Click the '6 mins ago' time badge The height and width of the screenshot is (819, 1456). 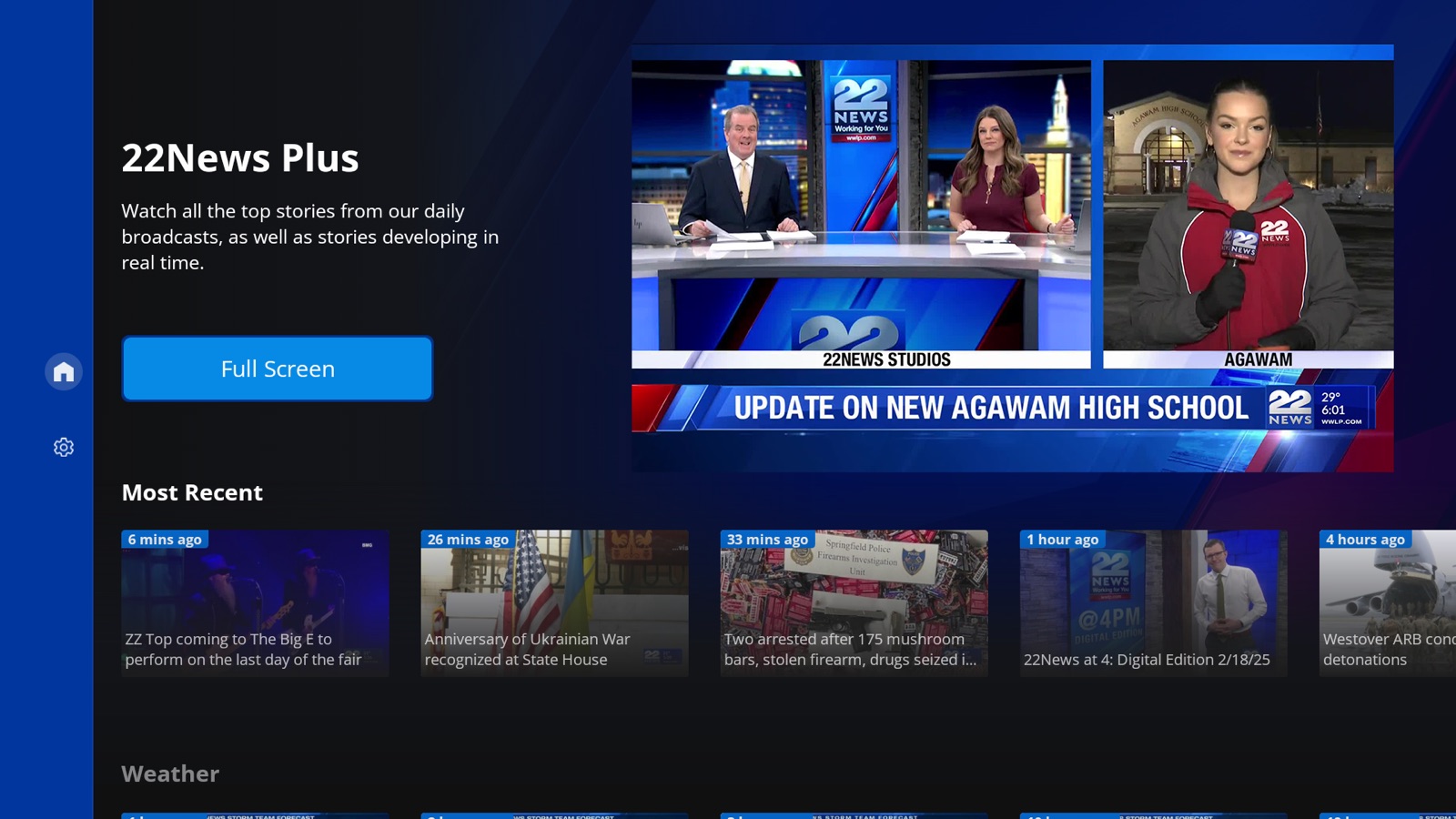tap(165, 540)
